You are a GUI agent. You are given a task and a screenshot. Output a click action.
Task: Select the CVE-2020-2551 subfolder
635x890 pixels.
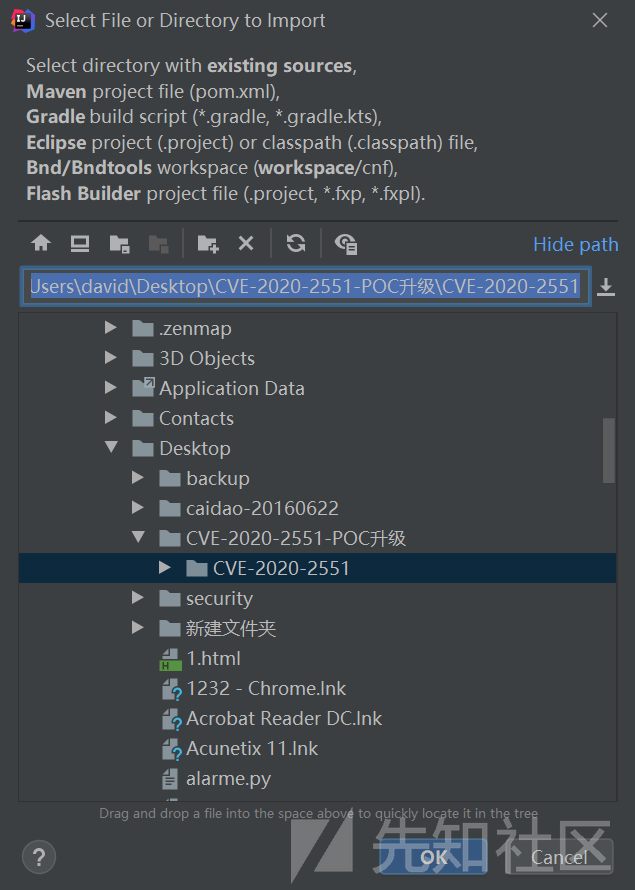[281, 568]
